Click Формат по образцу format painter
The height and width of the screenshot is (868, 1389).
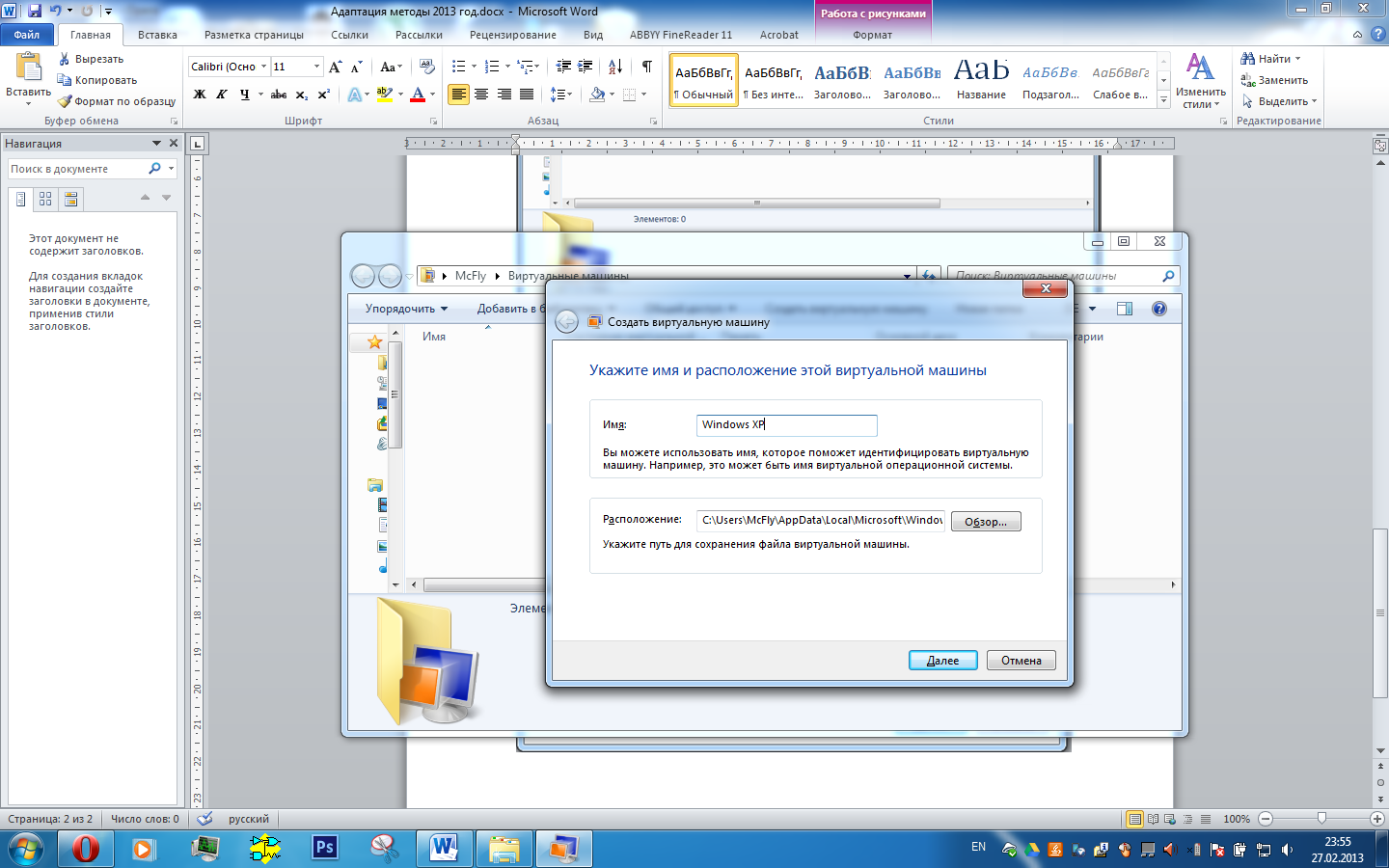pos(117,101)
